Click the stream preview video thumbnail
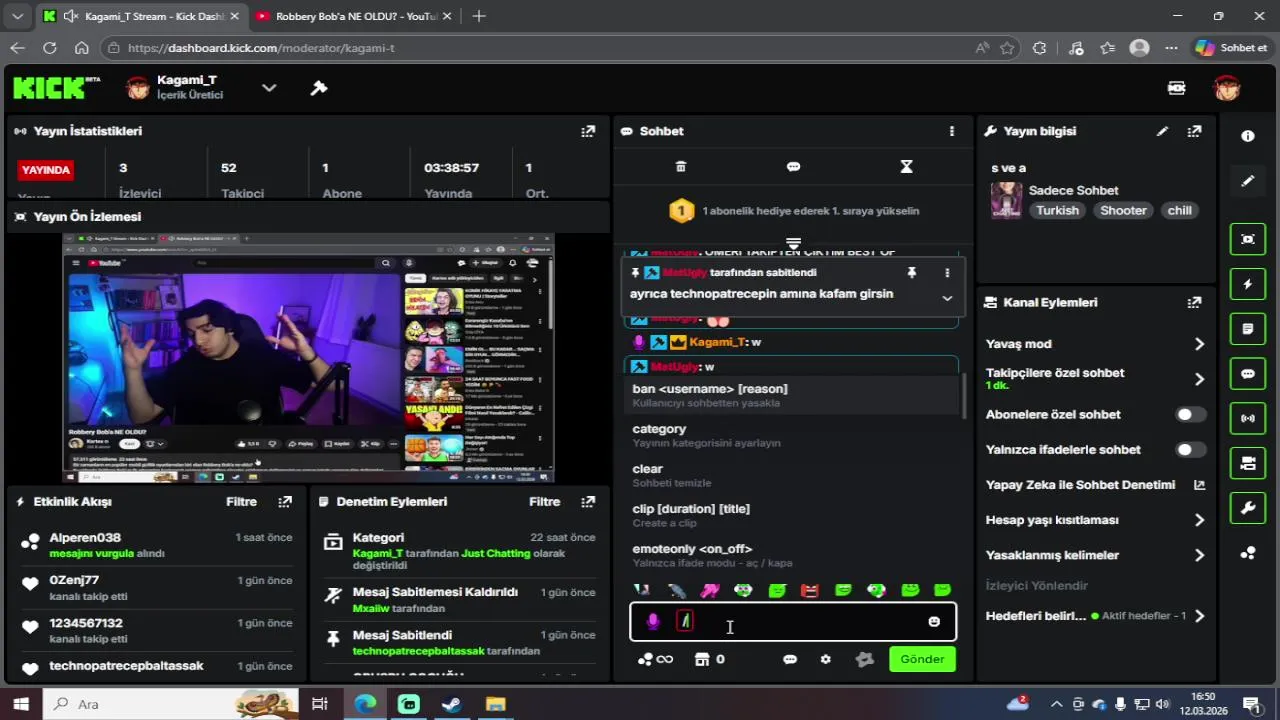Image resolution: width=1280 pixels, height=720 pixels. [x=308, y=358]
